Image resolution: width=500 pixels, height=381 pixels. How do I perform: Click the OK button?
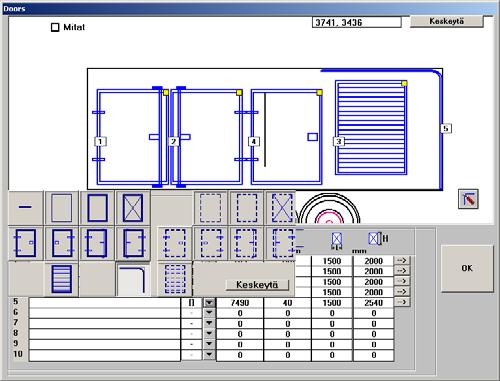point(467,268)
